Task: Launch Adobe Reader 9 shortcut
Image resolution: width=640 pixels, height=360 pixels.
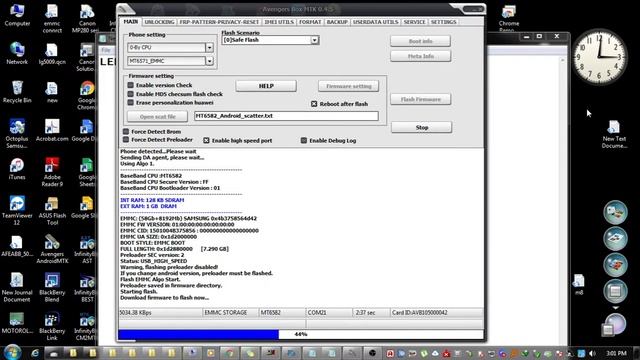Action: click(x=52, y=172)
